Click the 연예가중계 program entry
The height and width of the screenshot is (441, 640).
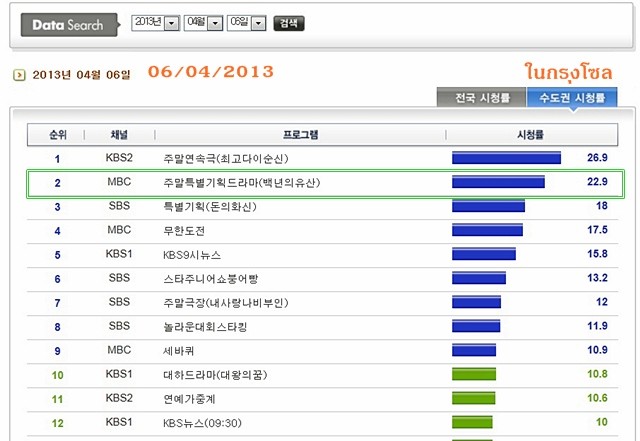pyautogui.click(x=189, y=399)
